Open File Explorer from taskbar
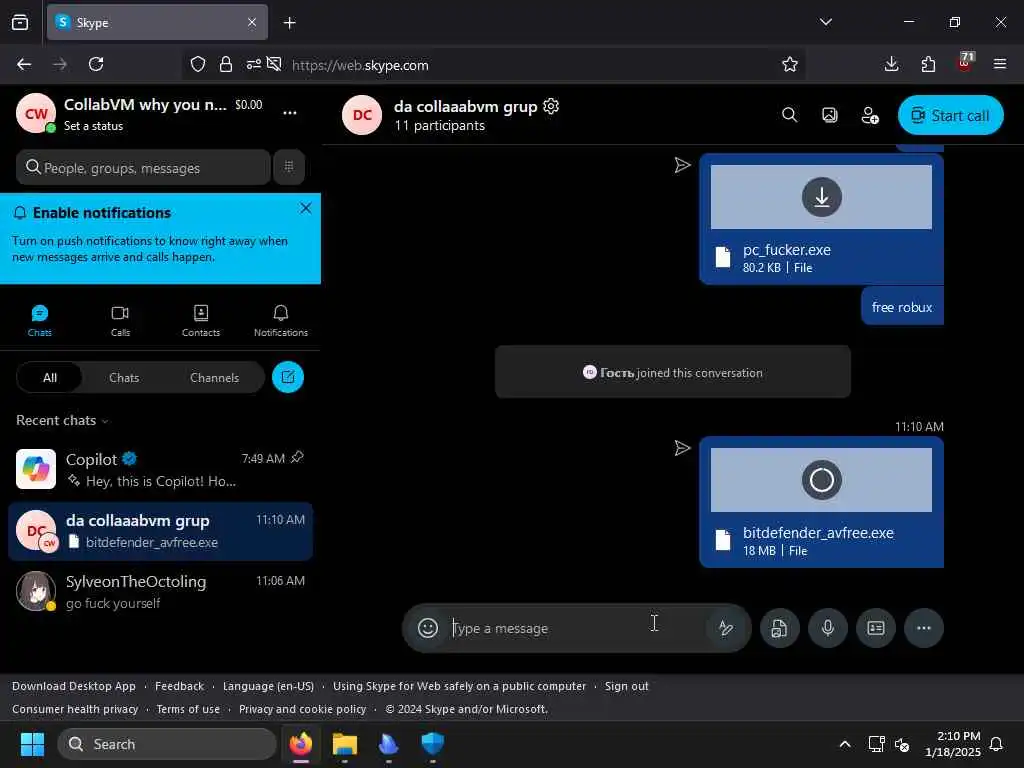1024x768 pixels. point(345,744)
